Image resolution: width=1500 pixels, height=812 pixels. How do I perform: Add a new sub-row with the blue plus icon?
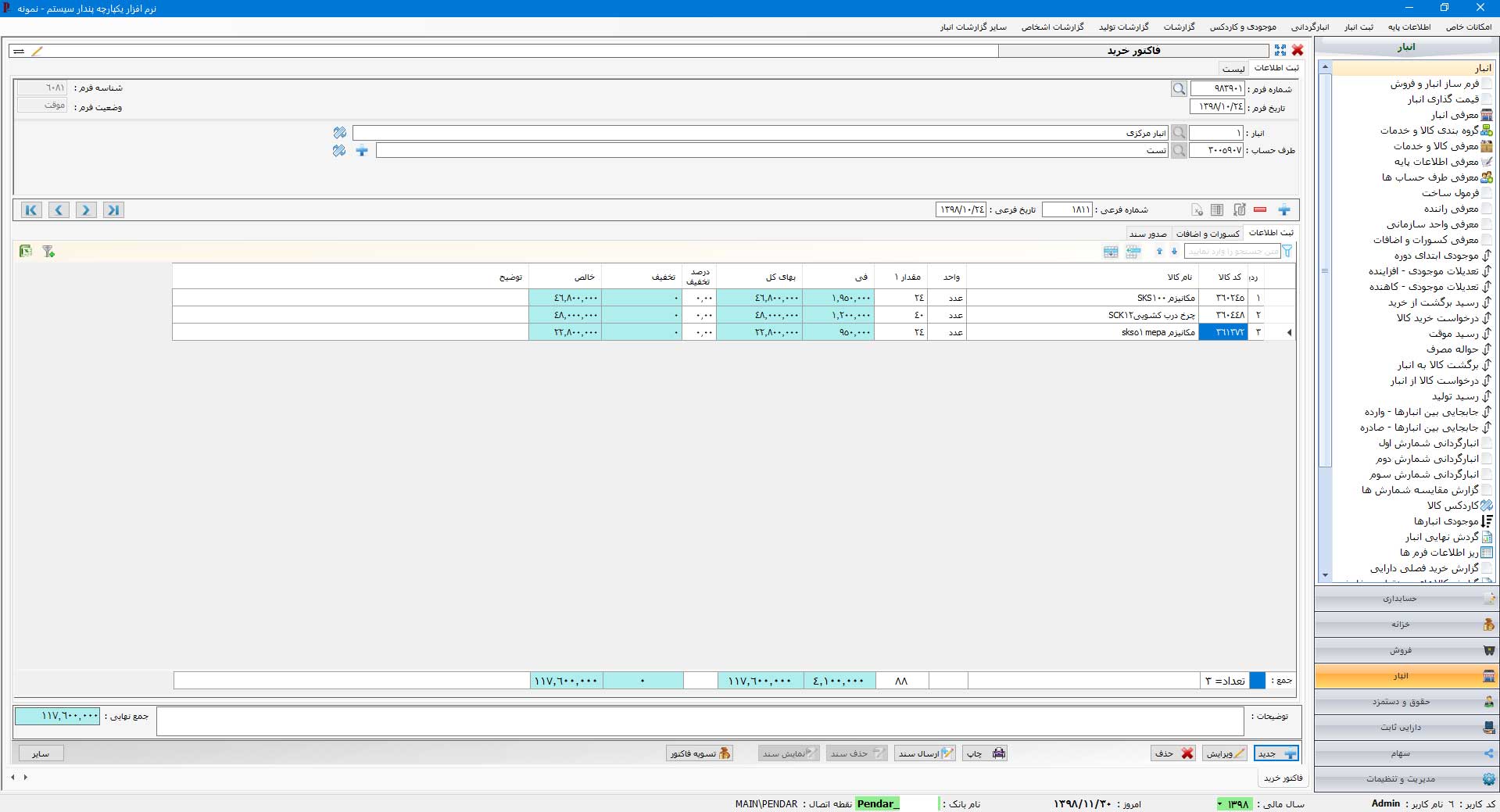click(1284, 209)
